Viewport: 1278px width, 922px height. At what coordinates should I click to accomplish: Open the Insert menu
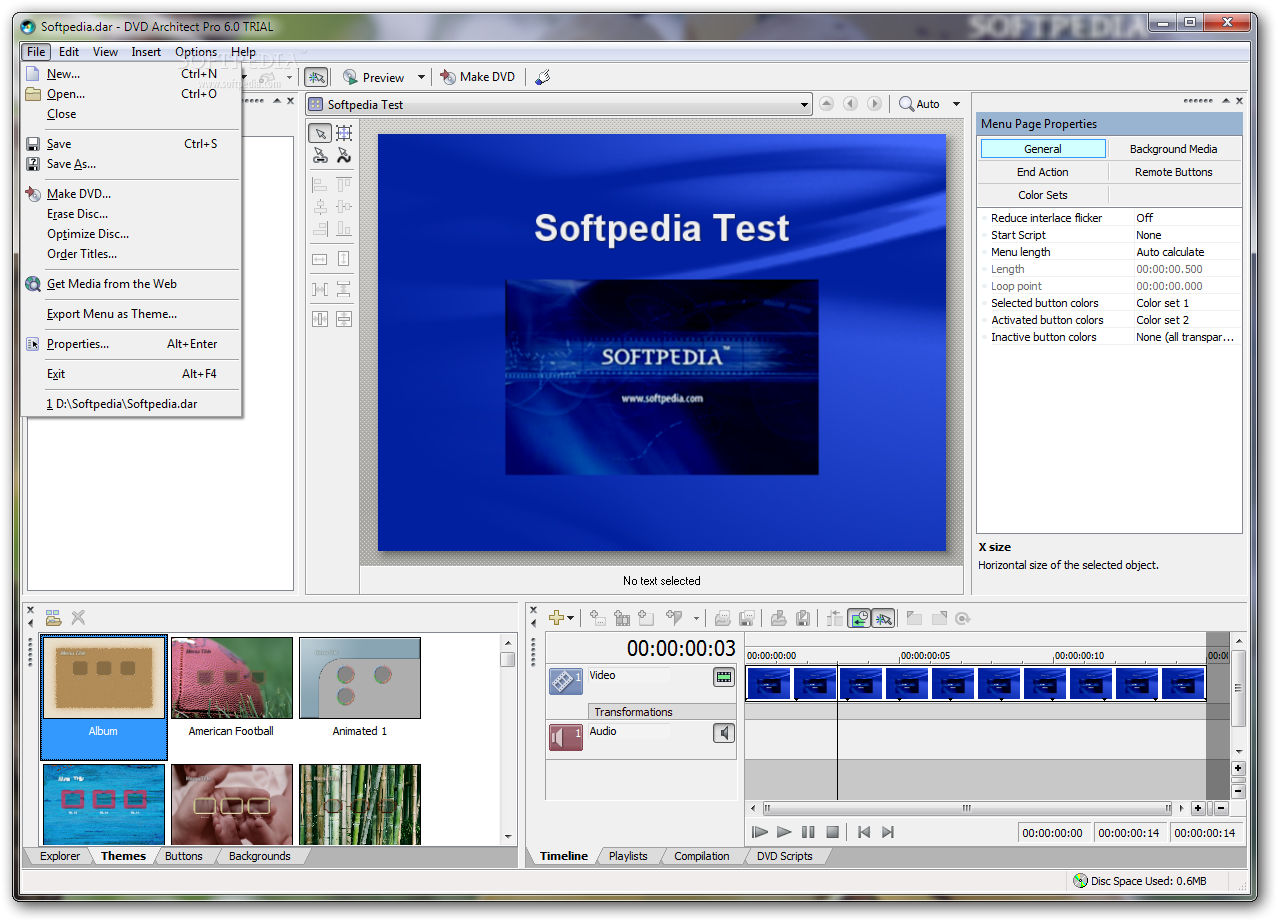[146, 52]
